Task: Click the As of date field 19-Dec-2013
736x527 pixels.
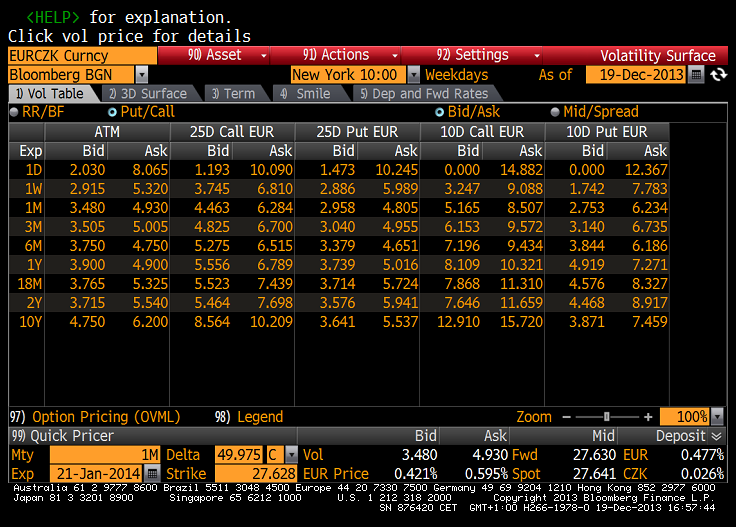Action: tap(636, 75)
